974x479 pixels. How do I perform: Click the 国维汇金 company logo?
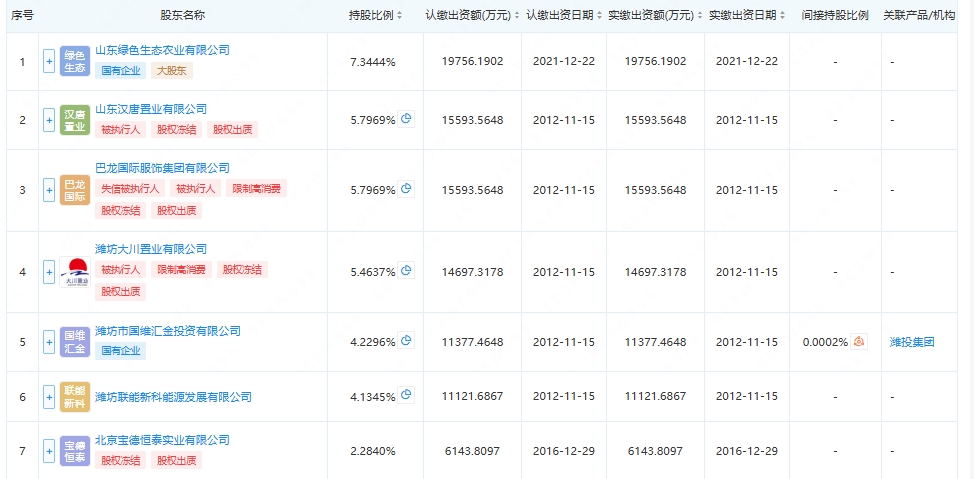(x=75, y=342)
